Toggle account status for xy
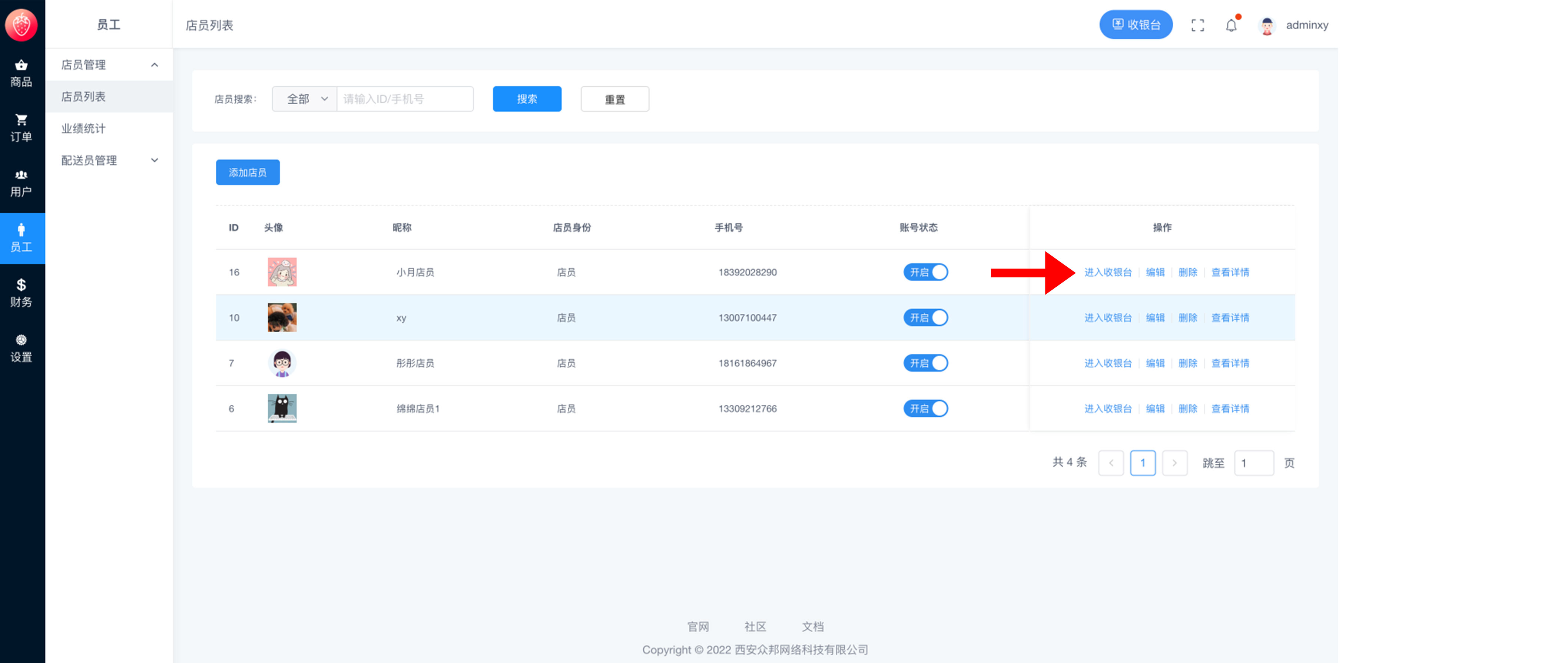This screenshot has height=663, width=1568. tap(925, 317)
